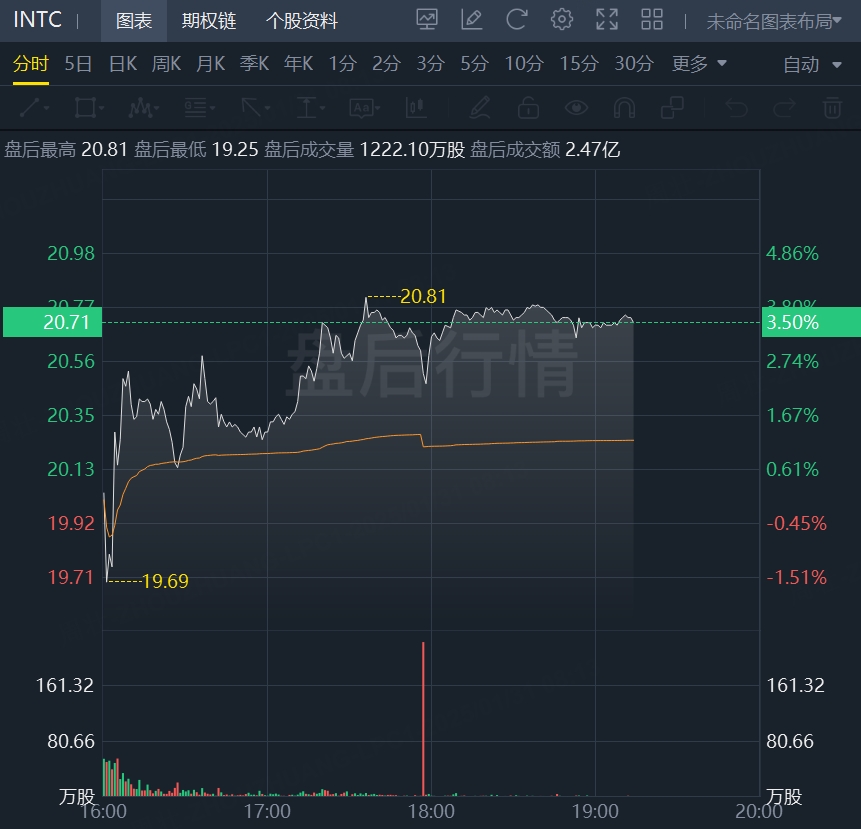Viewport: 861px width, 829px height.
Task: Select the 15分 timeframe
Action: tap(579, 64)
